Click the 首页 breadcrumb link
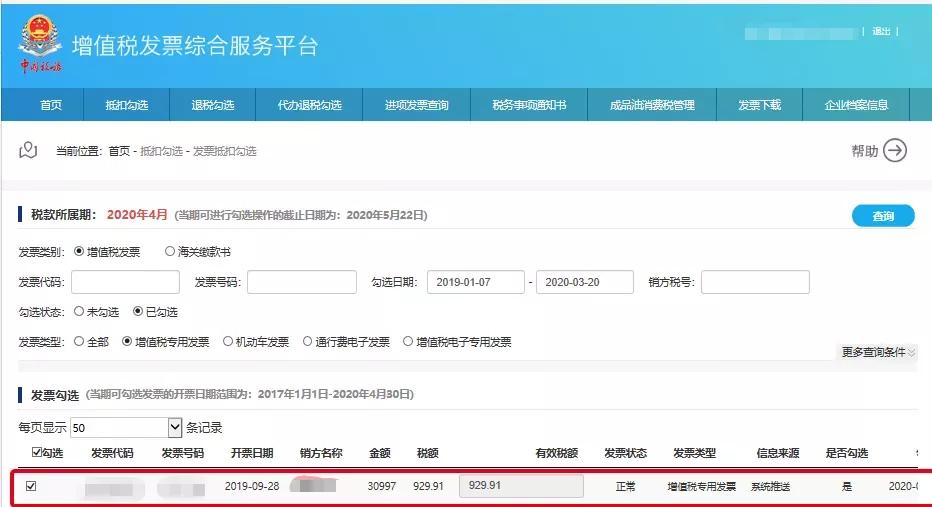 pyautogui.click(x=119, y=151)
